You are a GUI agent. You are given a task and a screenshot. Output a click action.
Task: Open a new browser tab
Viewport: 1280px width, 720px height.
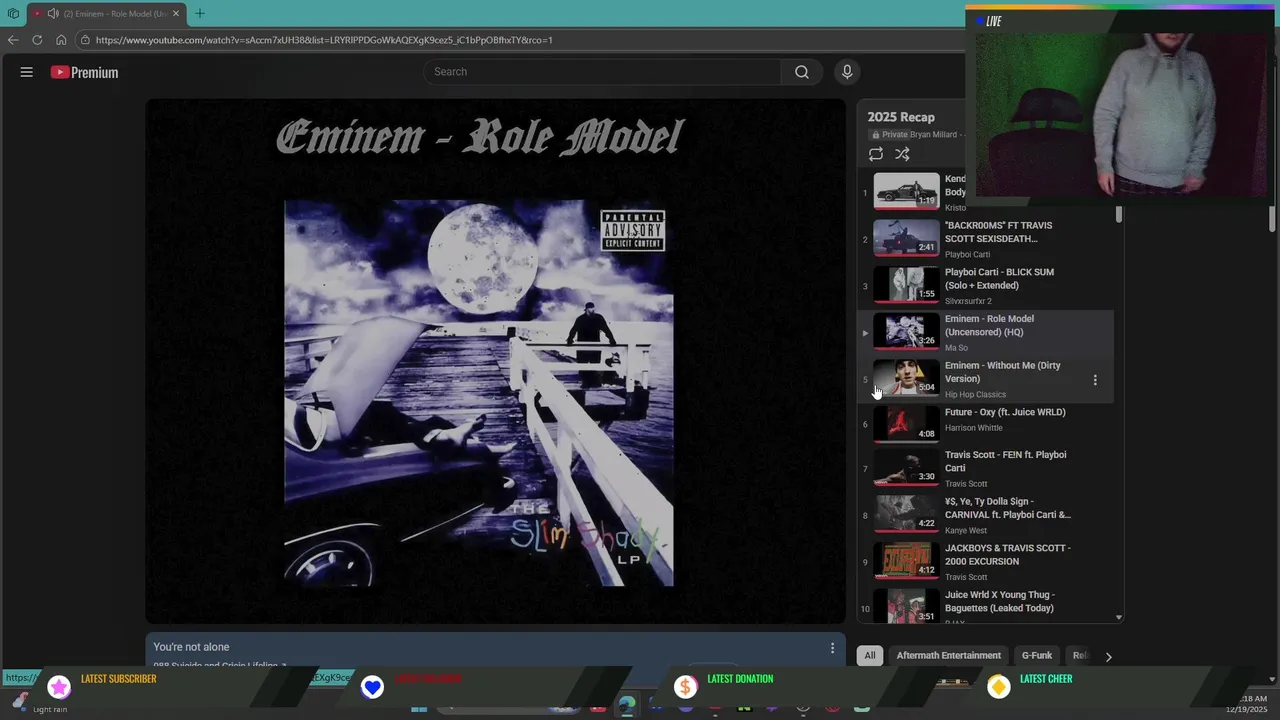(199, 14)
